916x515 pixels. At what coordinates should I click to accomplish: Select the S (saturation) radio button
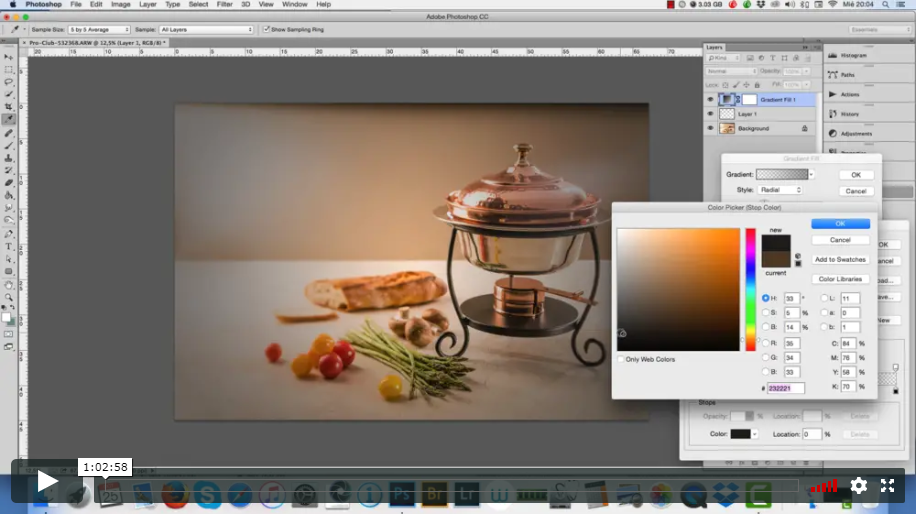pyautogui.click(x=765, y=312)
